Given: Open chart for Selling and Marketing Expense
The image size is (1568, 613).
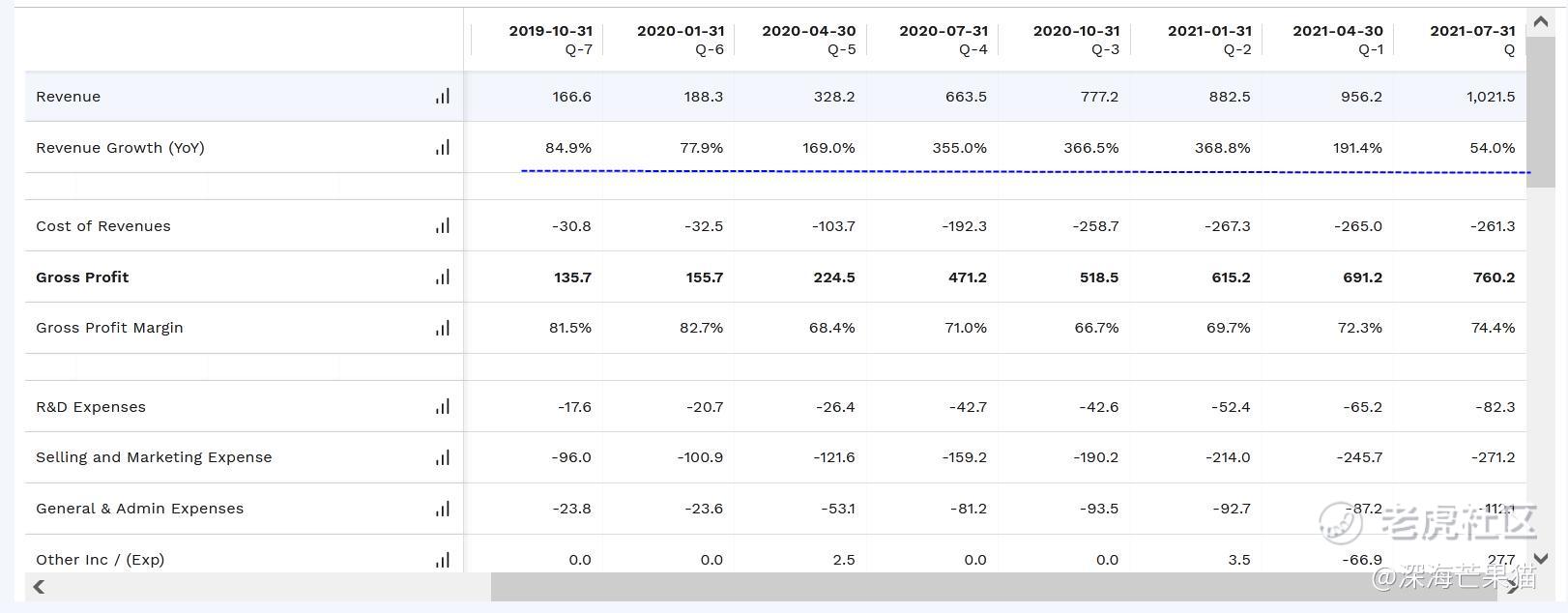Looking at the screenshot, I should [443, 457].
